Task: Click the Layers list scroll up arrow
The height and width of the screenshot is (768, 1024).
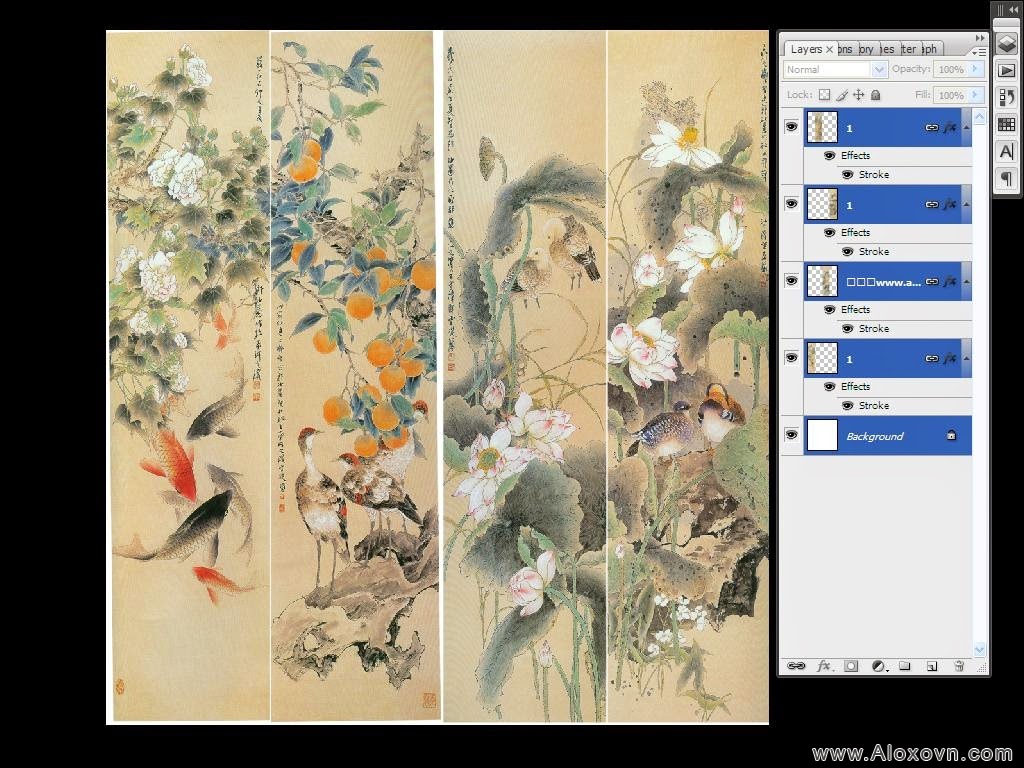Action: point(979,116)
